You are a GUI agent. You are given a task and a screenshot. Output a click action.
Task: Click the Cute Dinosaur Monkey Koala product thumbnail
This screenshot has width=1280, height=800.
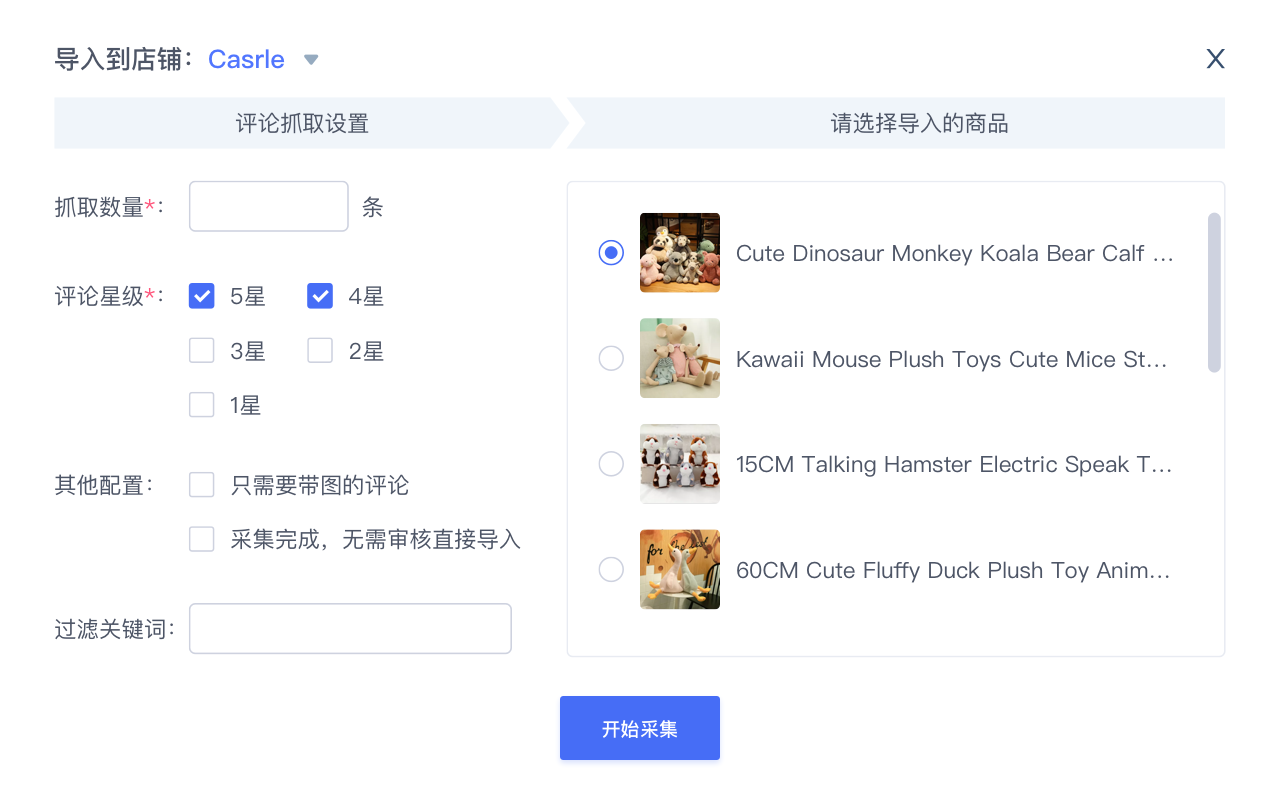(679, 252)
